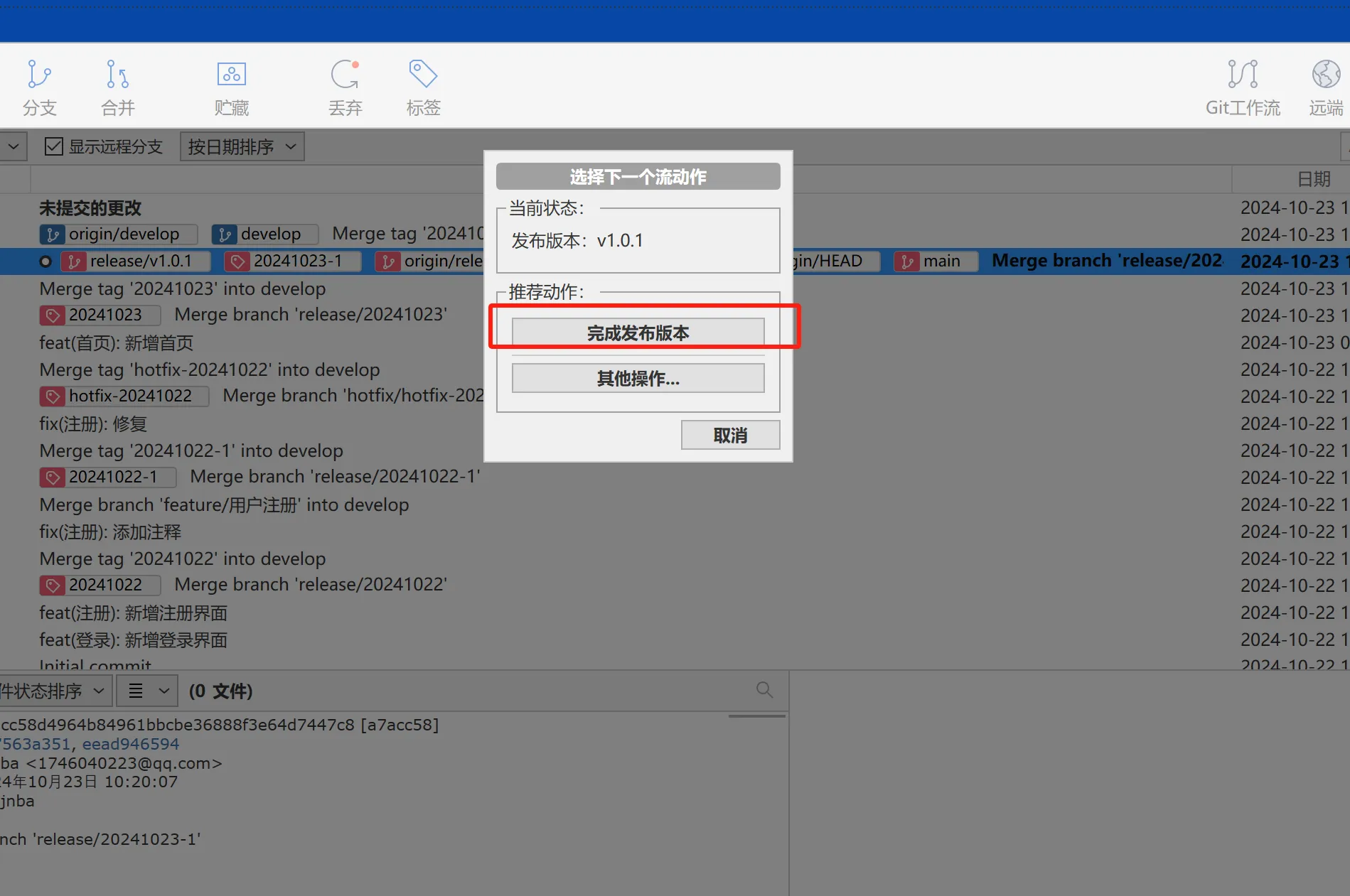Image resolution: width=1350 pixels, height=896 pixels.
Task: Click the eead946594 parent commit link
Action: 131,744
